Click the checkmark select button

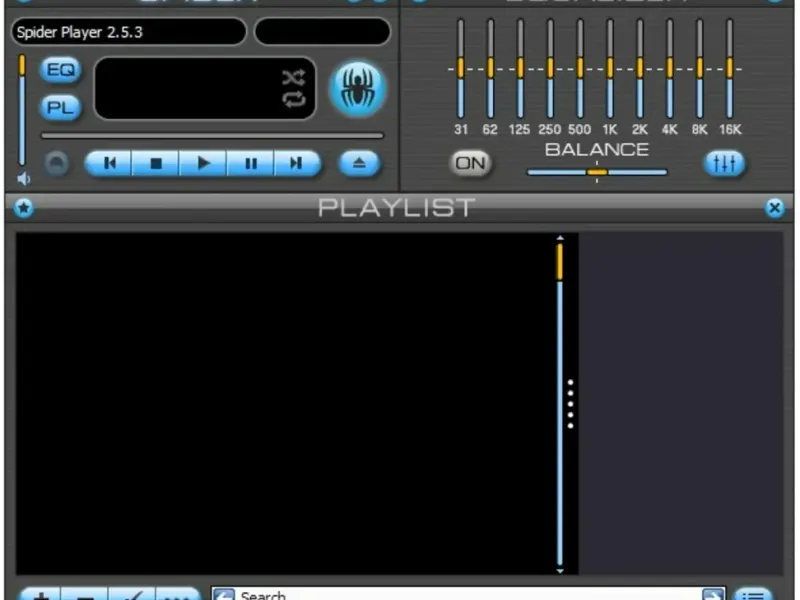[x=132, y=595]
